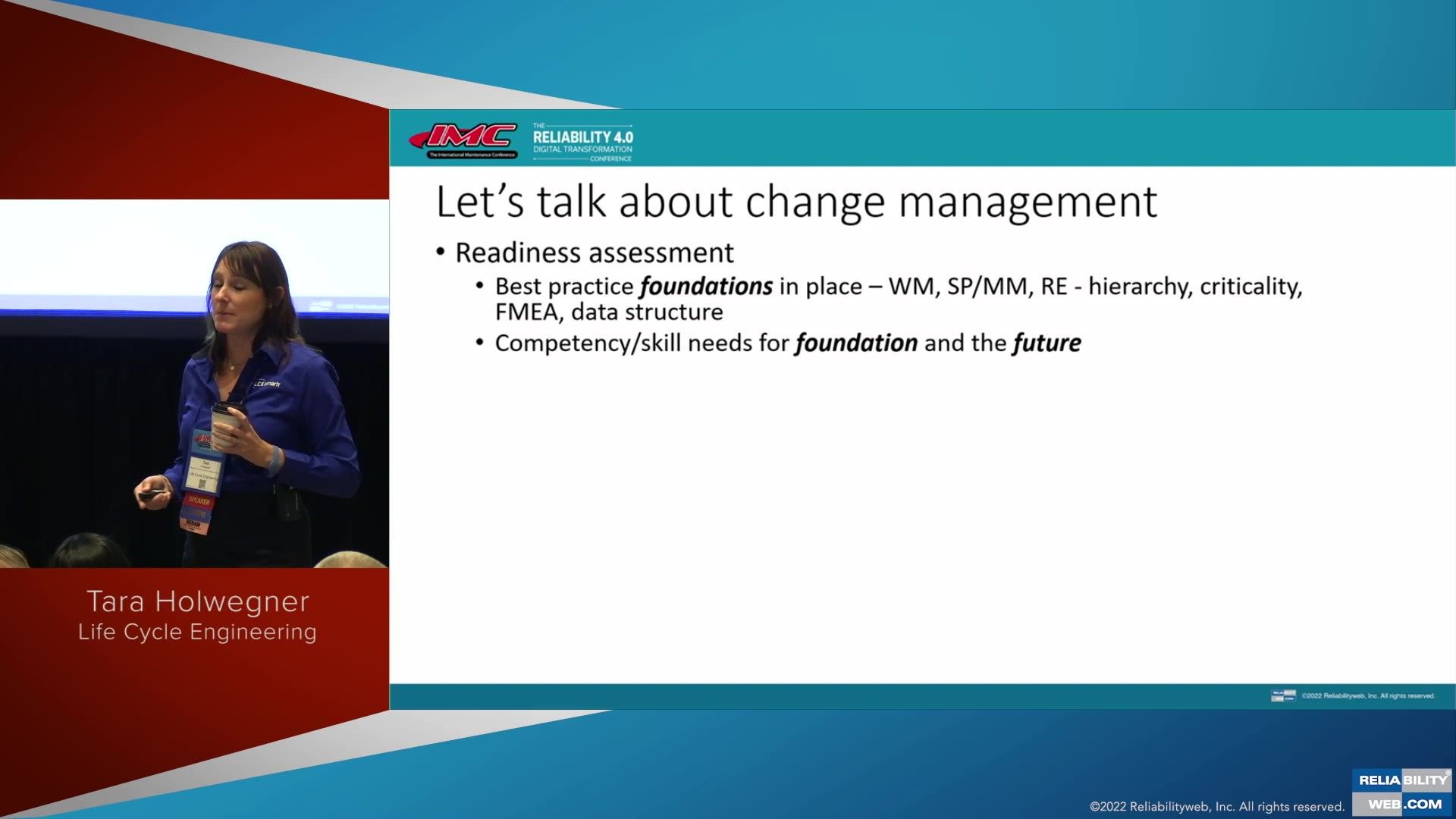
Task: Click the hierarchy, criticality text on slide
Action: coord(1195,287)
